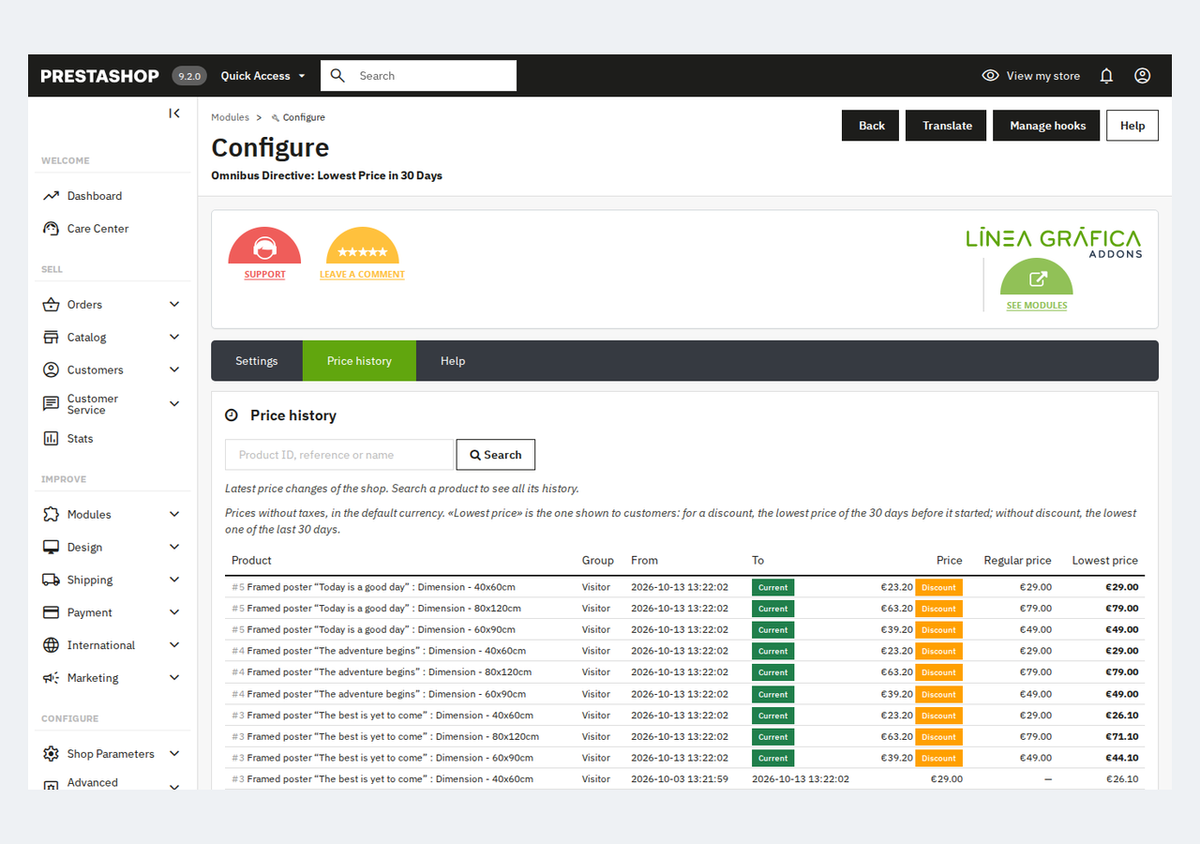Switch to the Settings tab
This screenshot has width=1200, height=844.
coord(257,361)
